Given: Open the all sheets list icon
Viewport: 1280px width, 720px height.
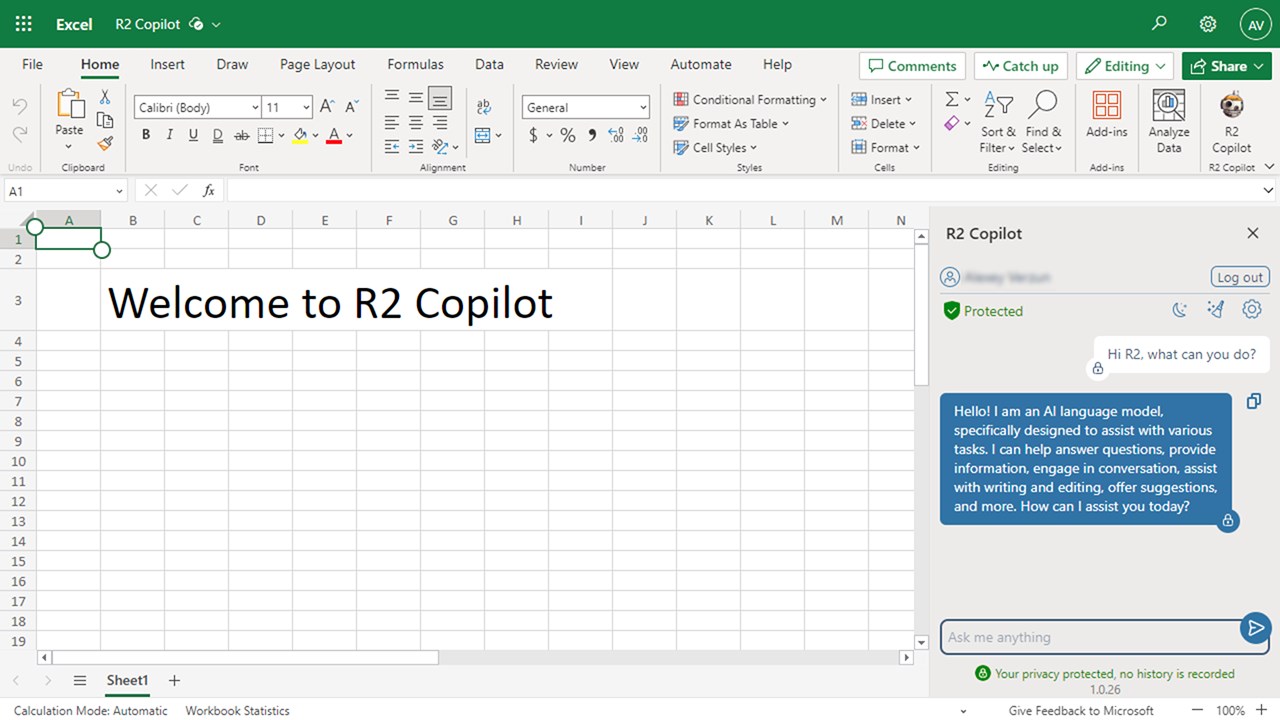Looking at the screenshot, I should (x=80, y=681).
